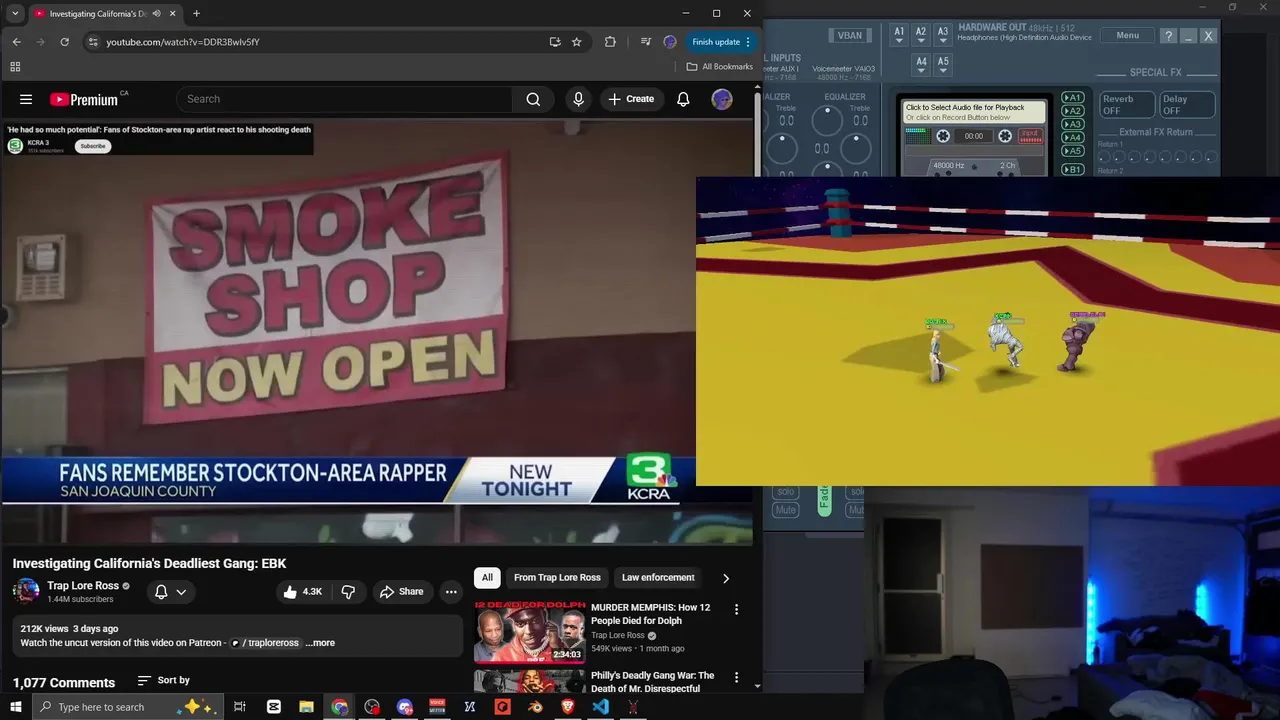Open Sort by for comments
1280x720 pixels.
coord(164,680)
